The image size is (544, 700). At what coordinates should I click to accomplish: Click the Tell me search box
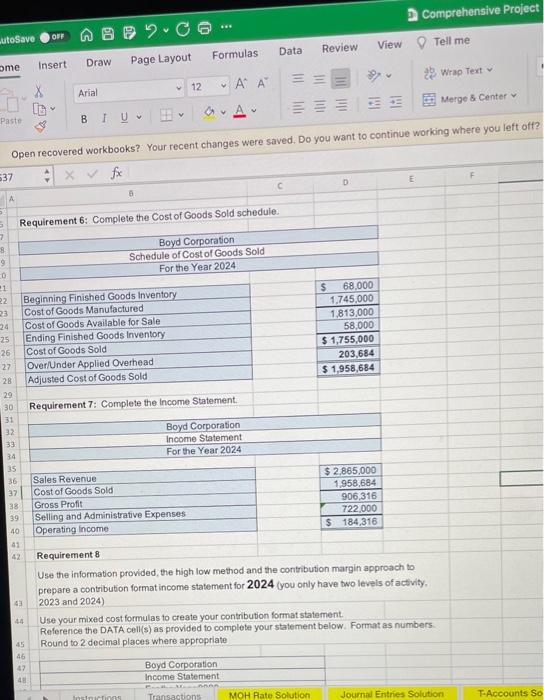(x=443, y=42)
